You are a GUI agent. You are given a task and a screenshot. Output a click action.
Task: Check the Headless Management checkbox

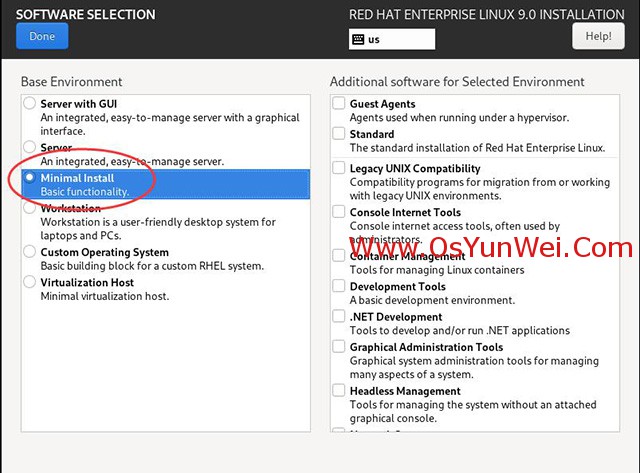coord(338,390)
